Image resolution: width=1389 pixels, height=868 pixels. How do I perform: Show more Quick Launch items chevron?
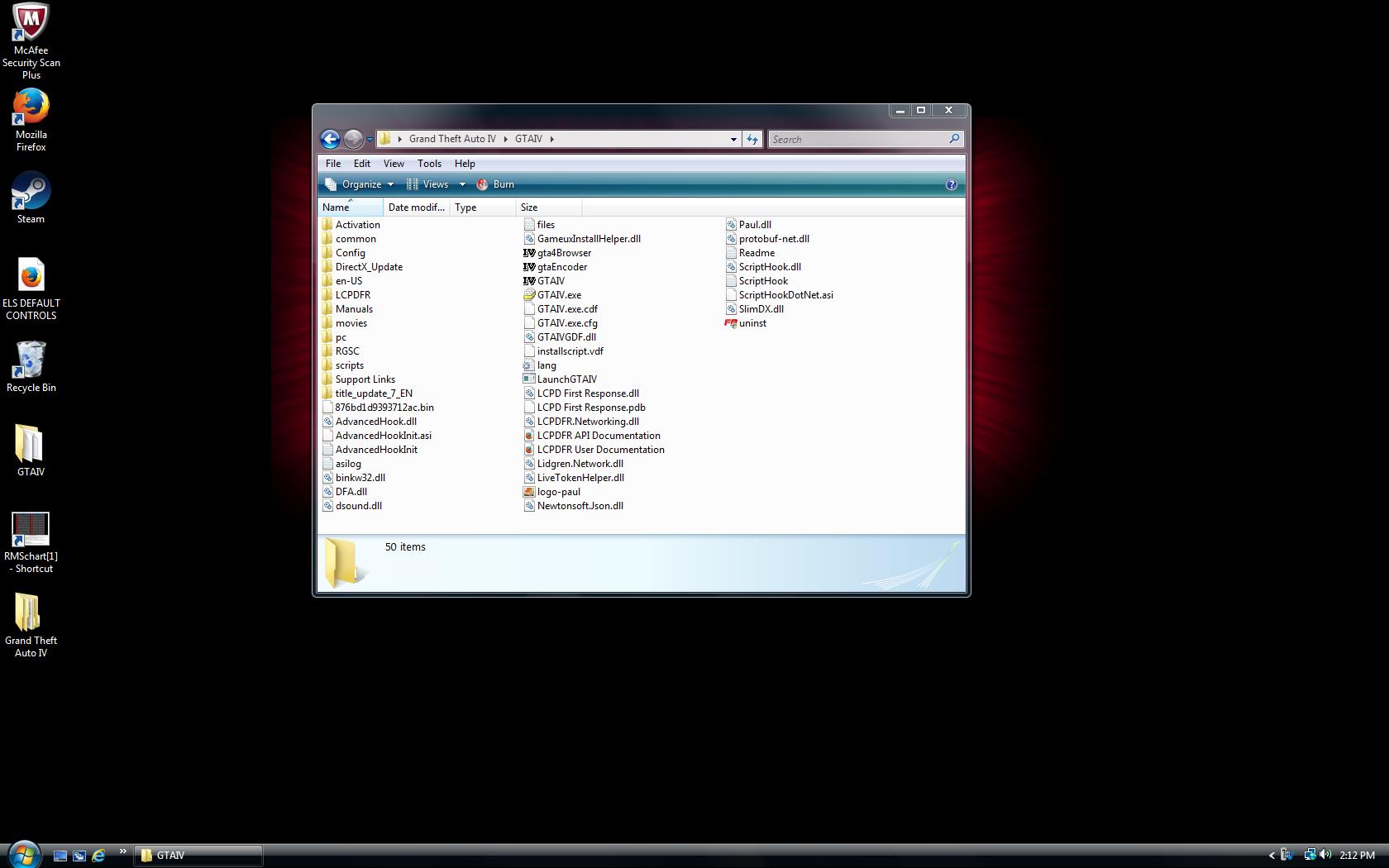click(x=122, y=851)
